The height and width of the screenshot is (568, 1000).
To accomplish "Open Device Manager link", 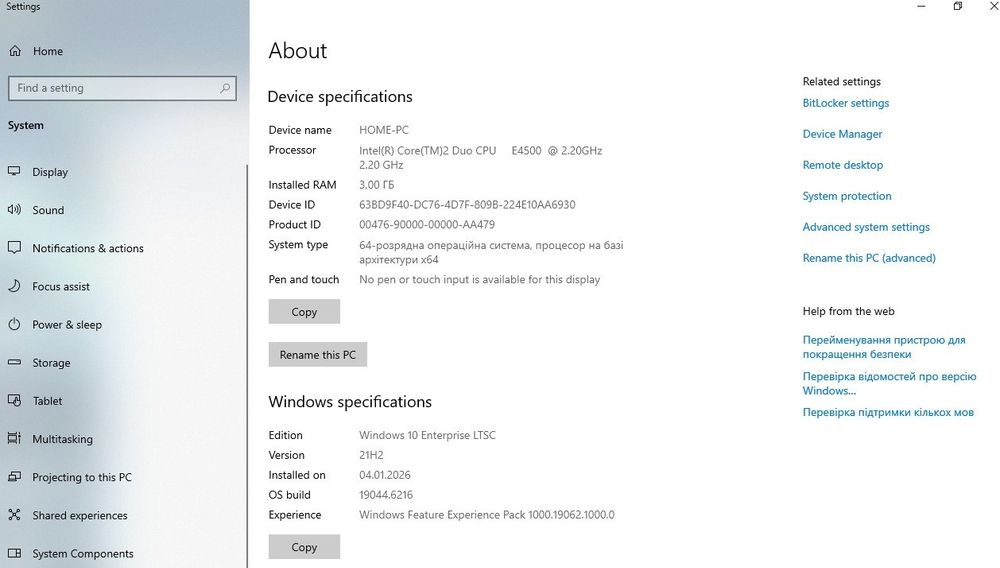I will [x=842, y=134].
